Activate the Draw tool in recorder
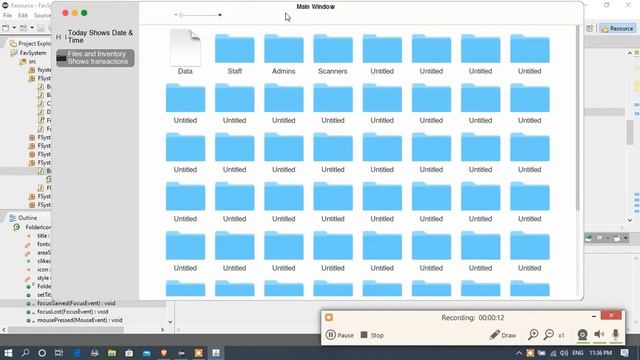This screenshot has height=360, width=640. click(x=502, y=335)
